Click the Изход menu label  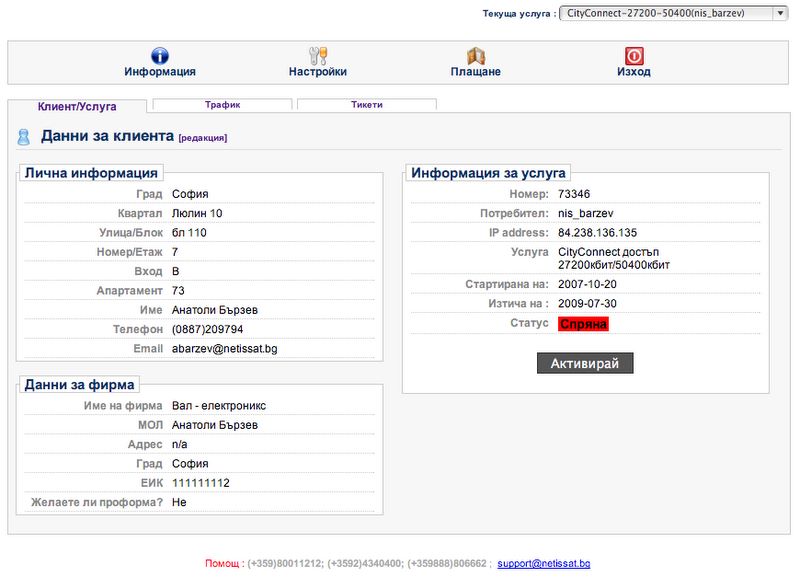(x=634, y=72)
